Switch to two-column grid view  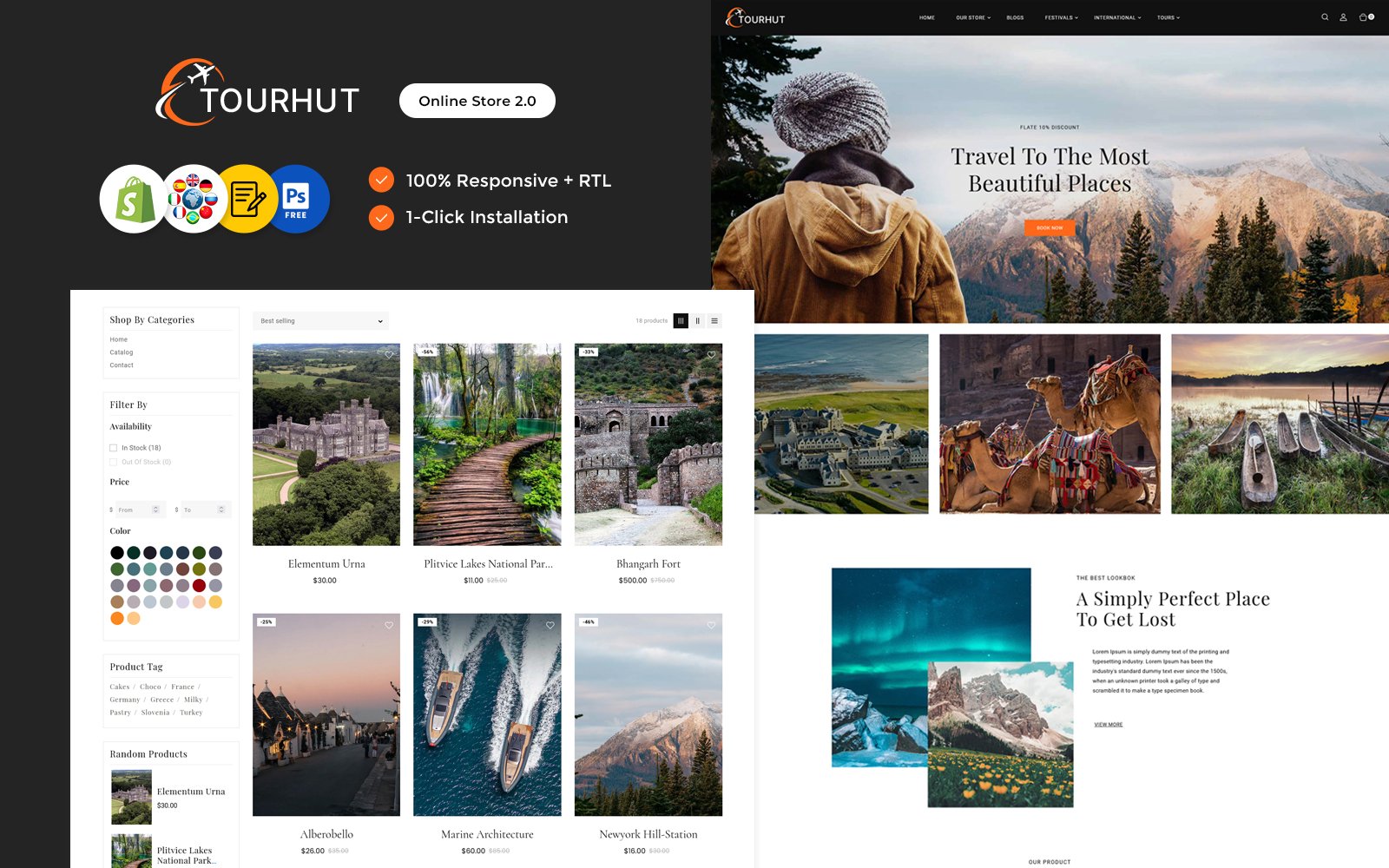[x=697, y=321]
